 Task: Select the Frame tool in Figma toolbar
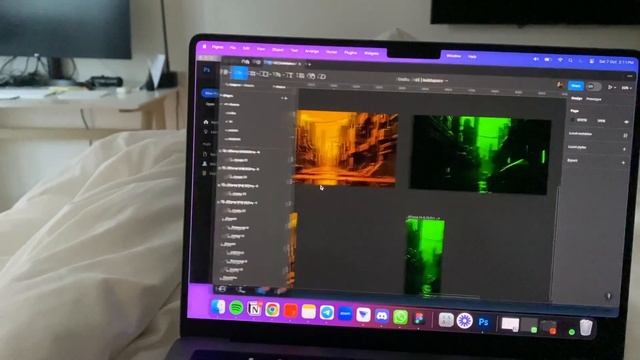[252, 74]
